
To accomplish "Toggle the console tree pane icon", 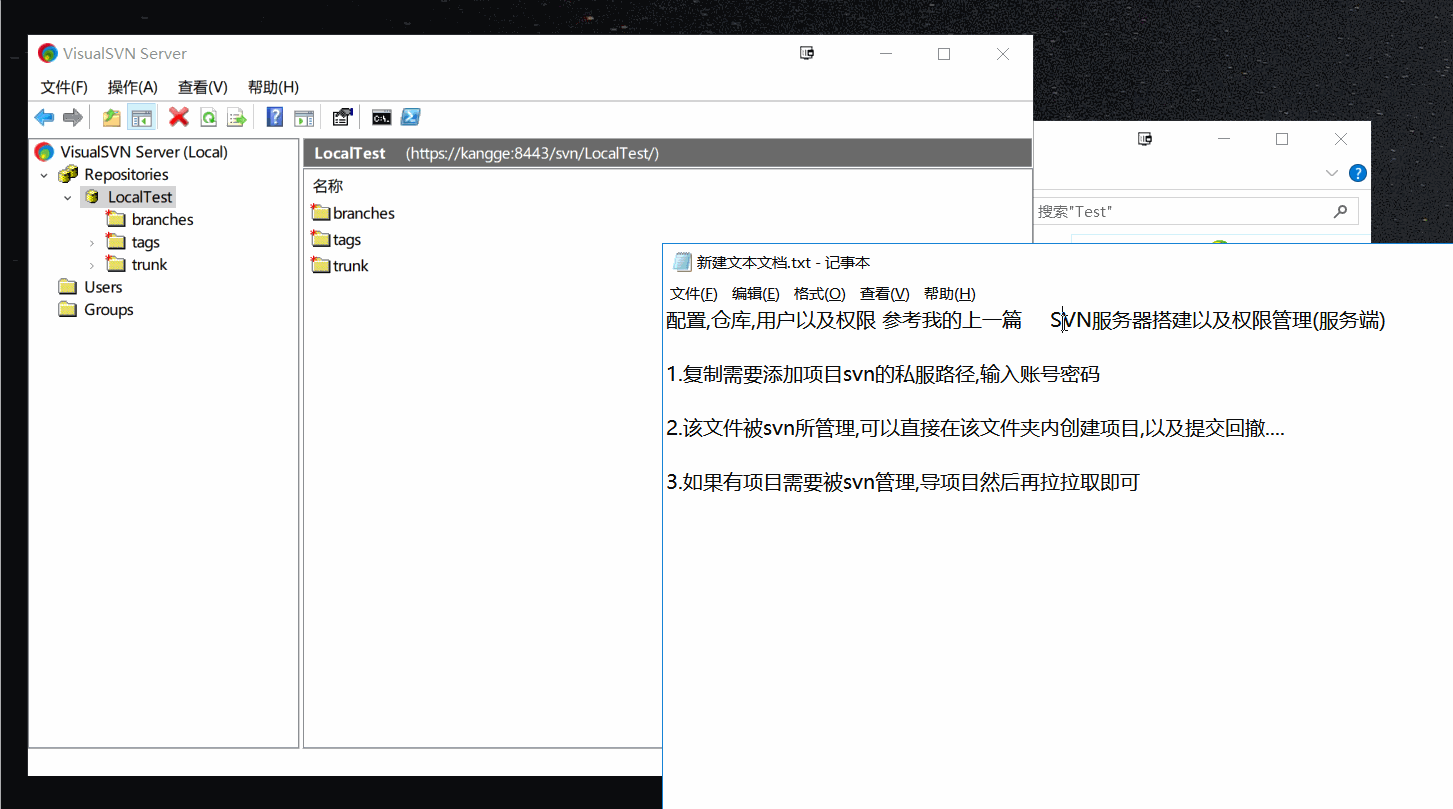I will pos(141,117).
